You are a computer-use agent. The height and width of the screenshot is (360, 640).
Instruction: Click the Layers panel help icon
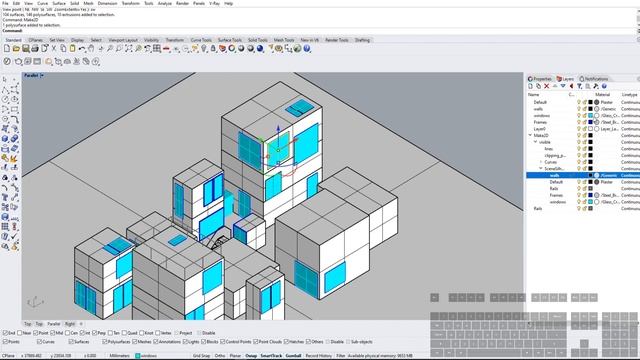[604, 86]
